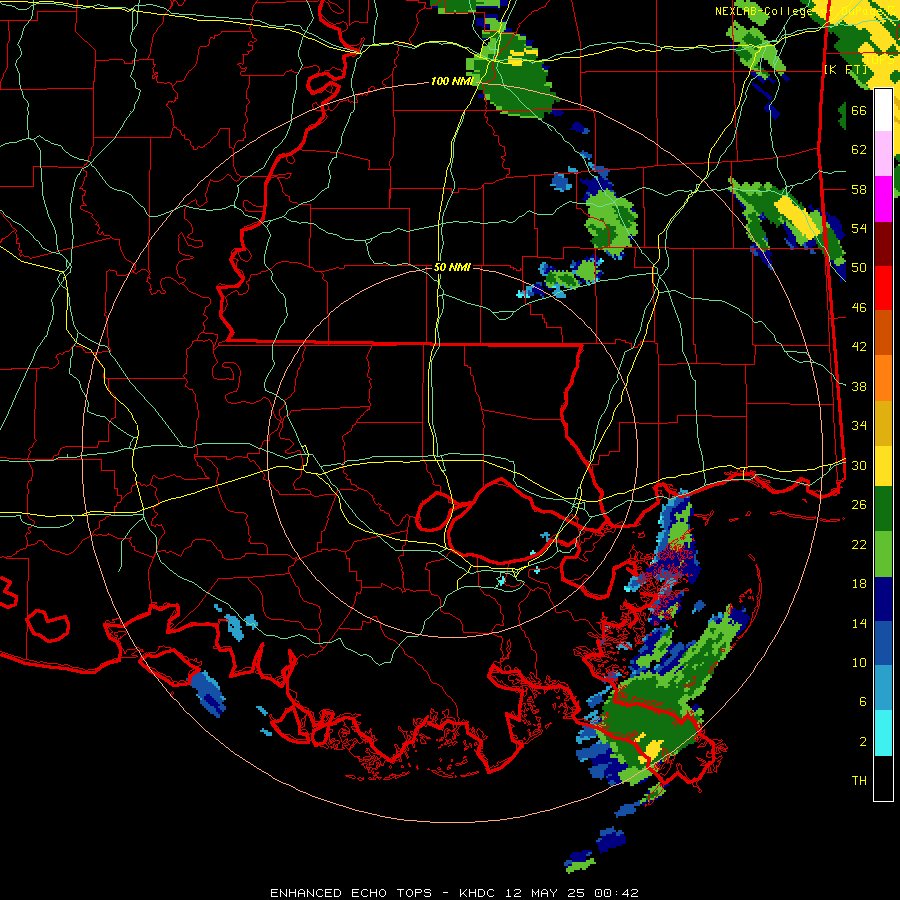The height and width of the screenshot is (900, 900).
Task: Click the legend scale value 50
Action: point(859,268)
